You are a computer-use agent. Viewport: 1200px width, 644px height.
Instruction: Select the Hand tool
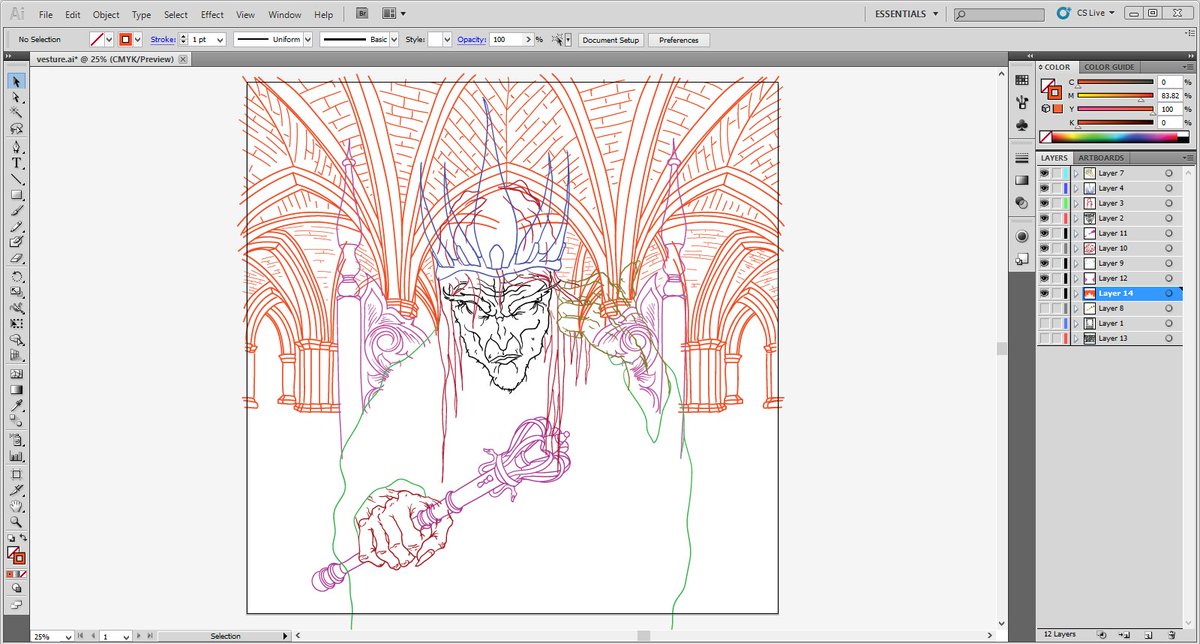[x=17, y=505]
